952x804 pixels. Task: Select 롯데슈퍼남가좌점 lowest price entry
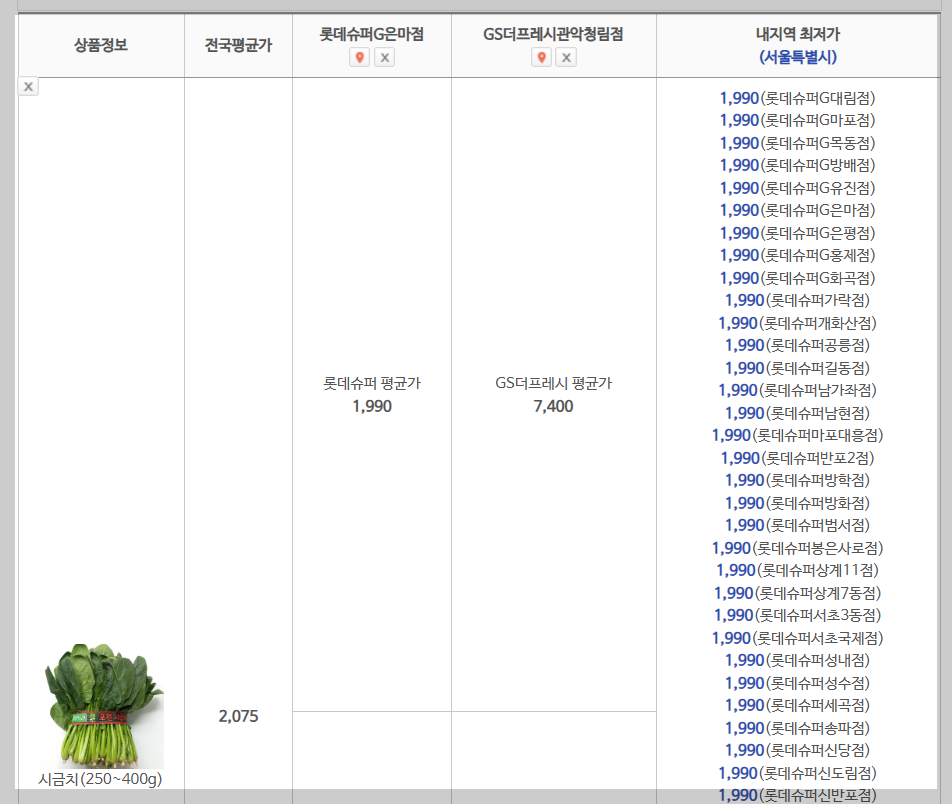[798, 390]
